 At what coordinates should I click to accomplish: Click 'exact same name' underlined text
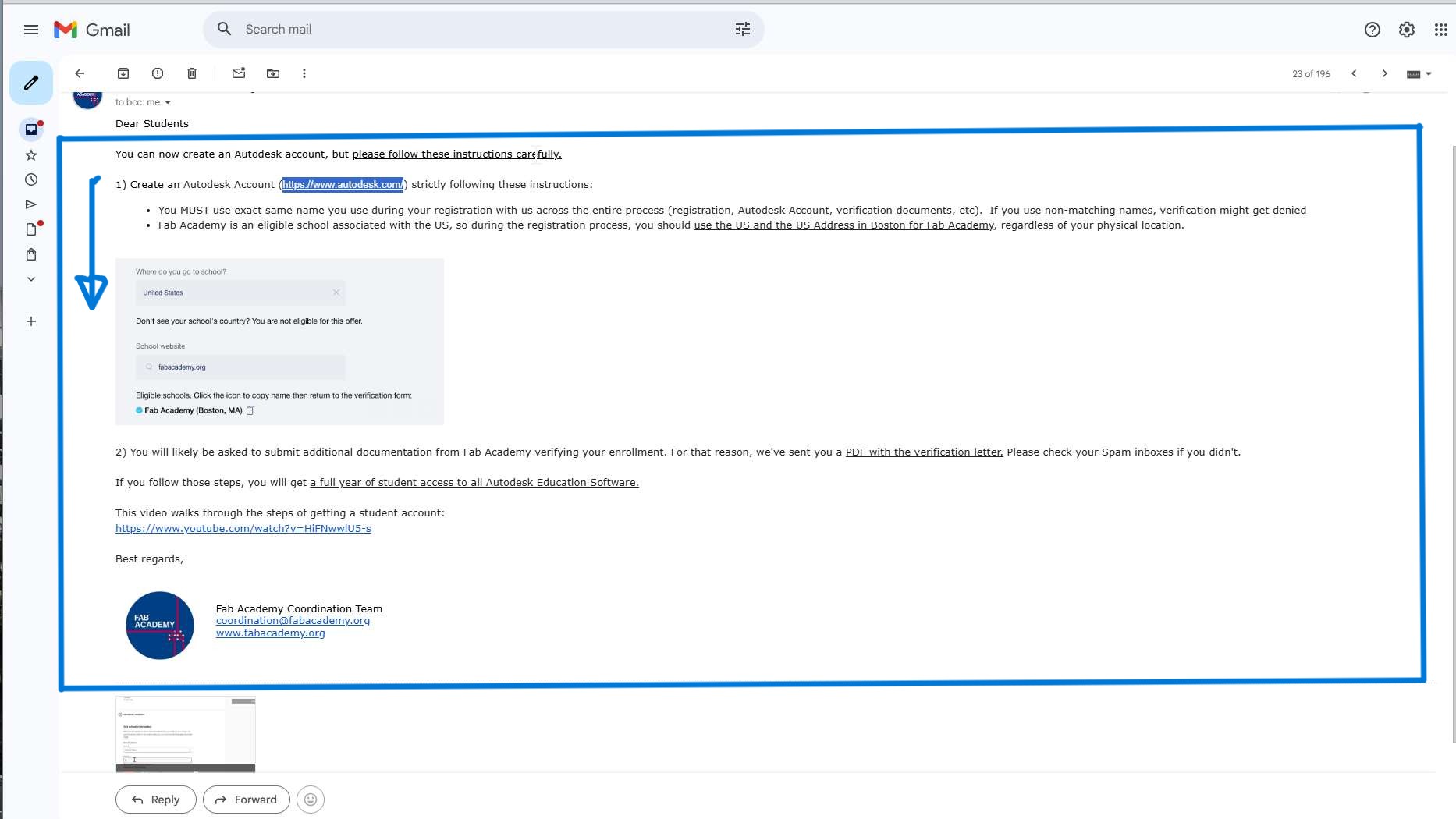point(279,211)
